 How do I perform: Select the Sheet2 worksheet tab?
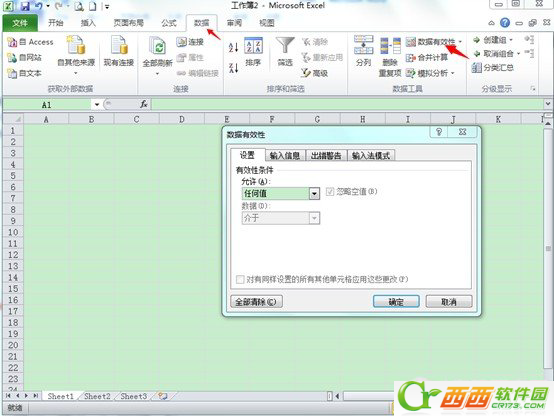point(97,396)
